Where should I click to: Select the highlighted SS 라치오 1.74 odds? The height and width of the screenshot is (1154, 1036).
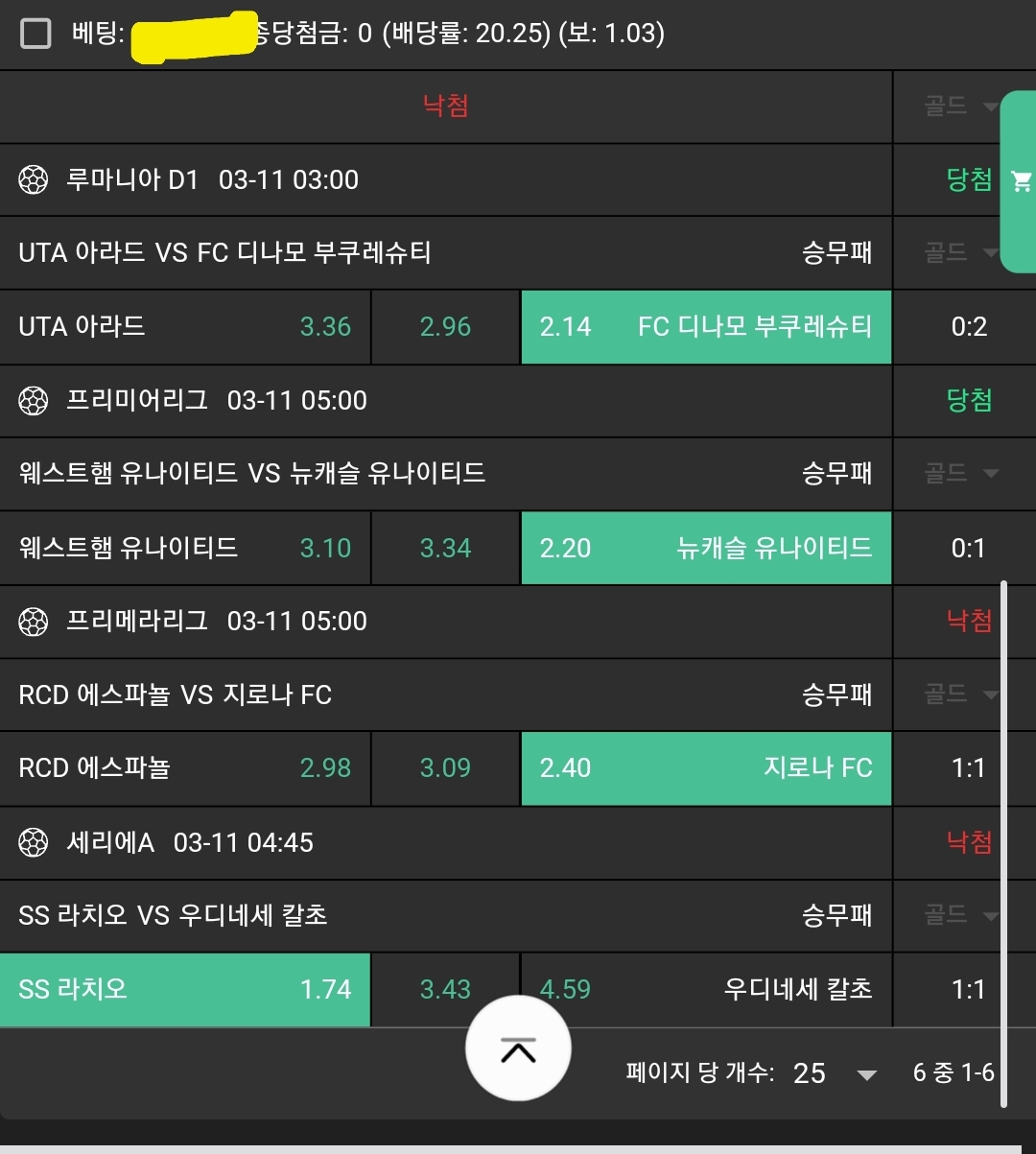point(185,989)
